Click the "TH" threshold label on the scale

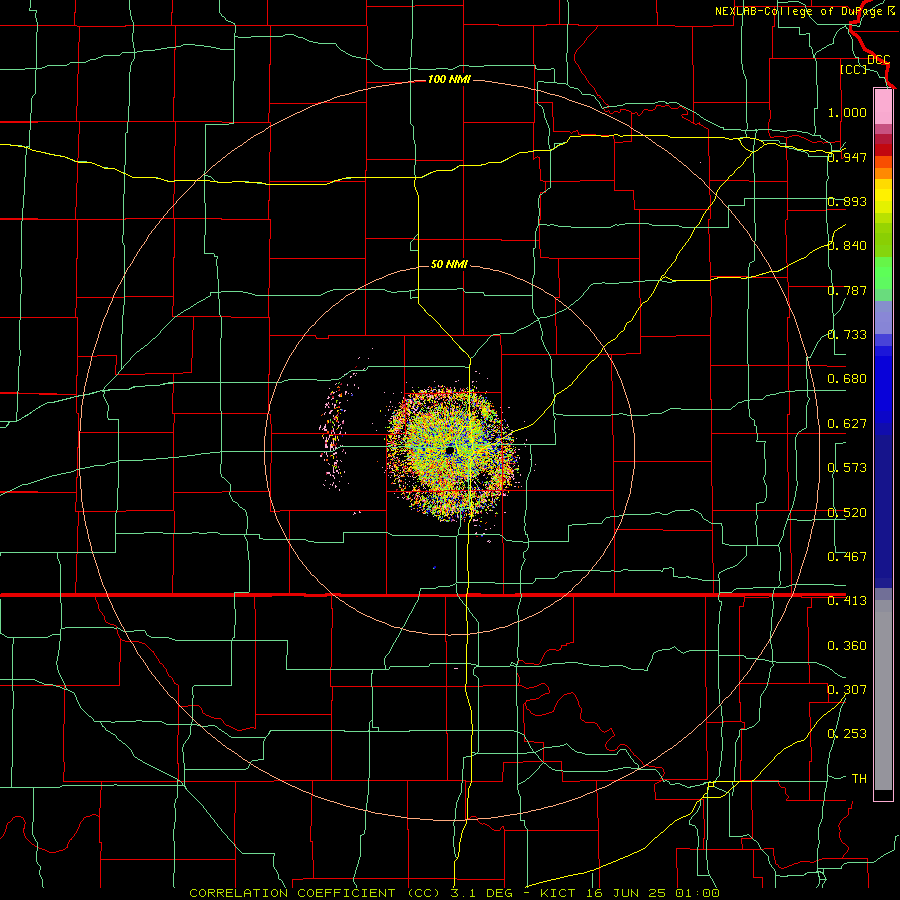(x=859, y=779)
